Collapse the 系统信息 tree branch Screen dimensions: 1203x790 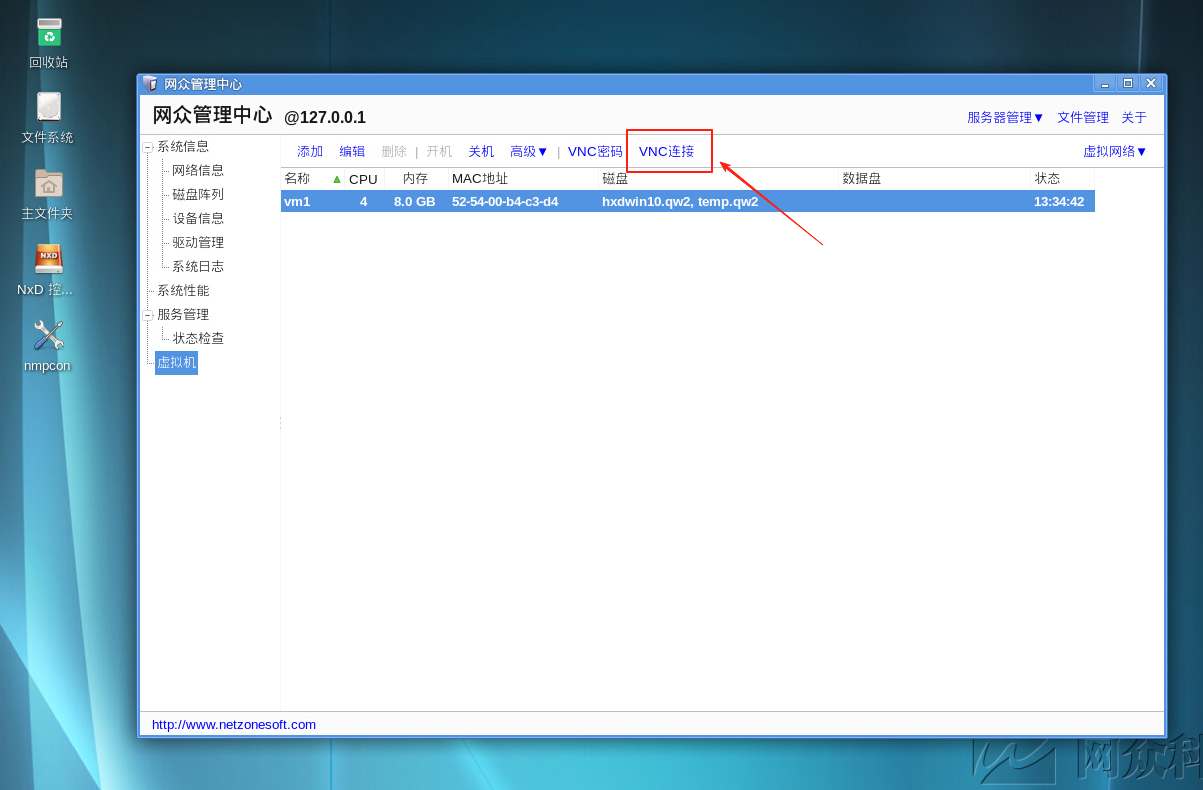pyautogui.click(x=148, y=145)
